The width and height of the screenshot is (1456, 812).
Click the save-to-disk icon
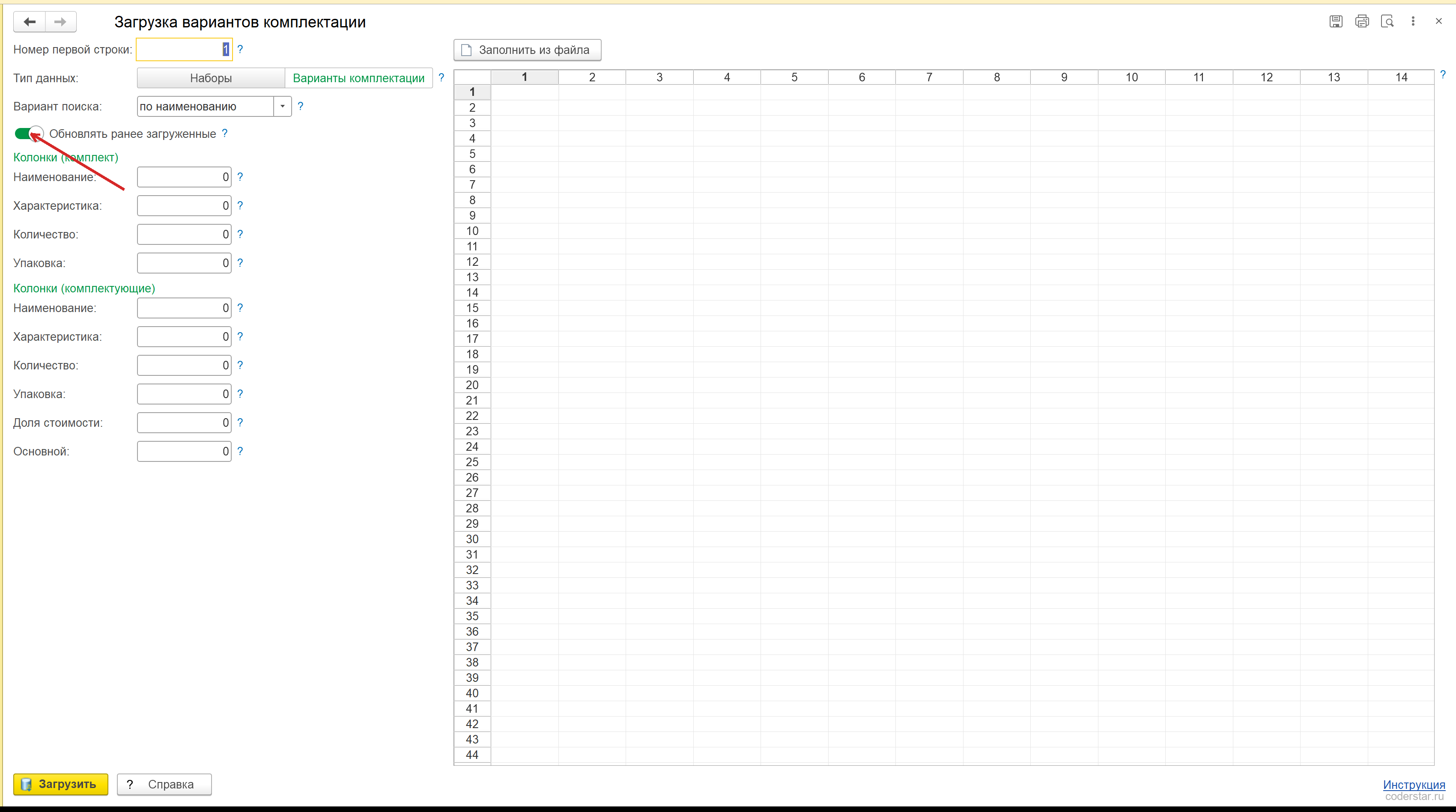1336,21
